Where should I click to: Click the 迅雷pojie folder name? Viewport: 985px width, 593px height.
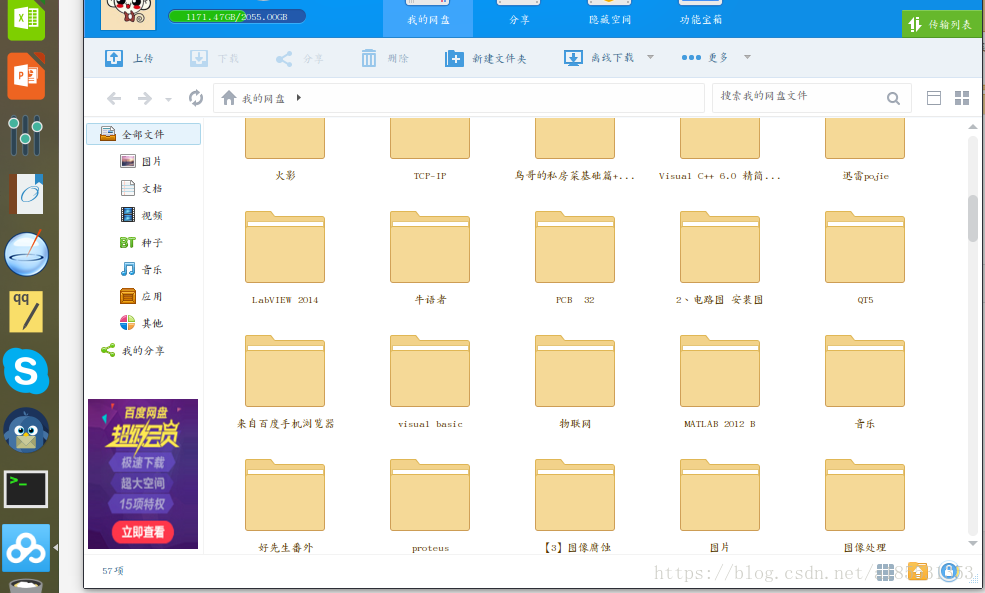[866, 176]
